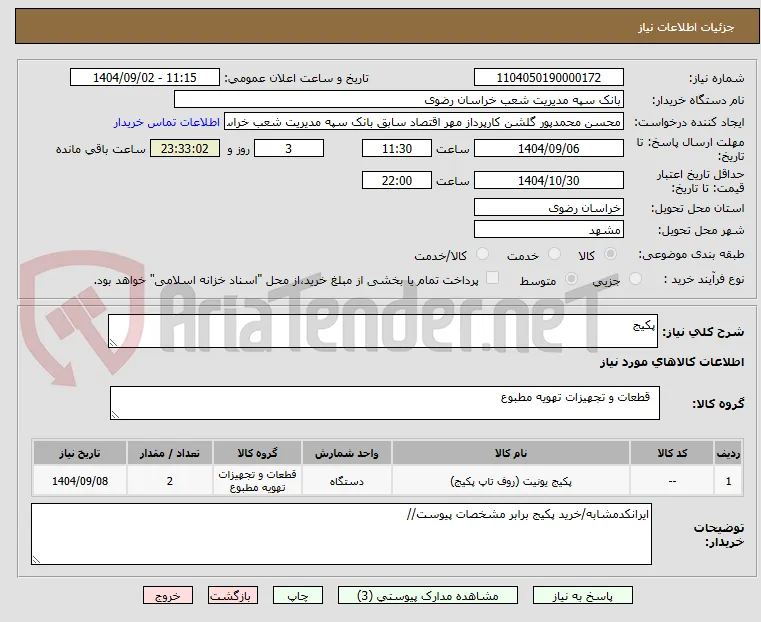This screenshot has height=622, width=761.
Task: Click the استان محل تحویل field خراسان رضوی
Action: 548,208
